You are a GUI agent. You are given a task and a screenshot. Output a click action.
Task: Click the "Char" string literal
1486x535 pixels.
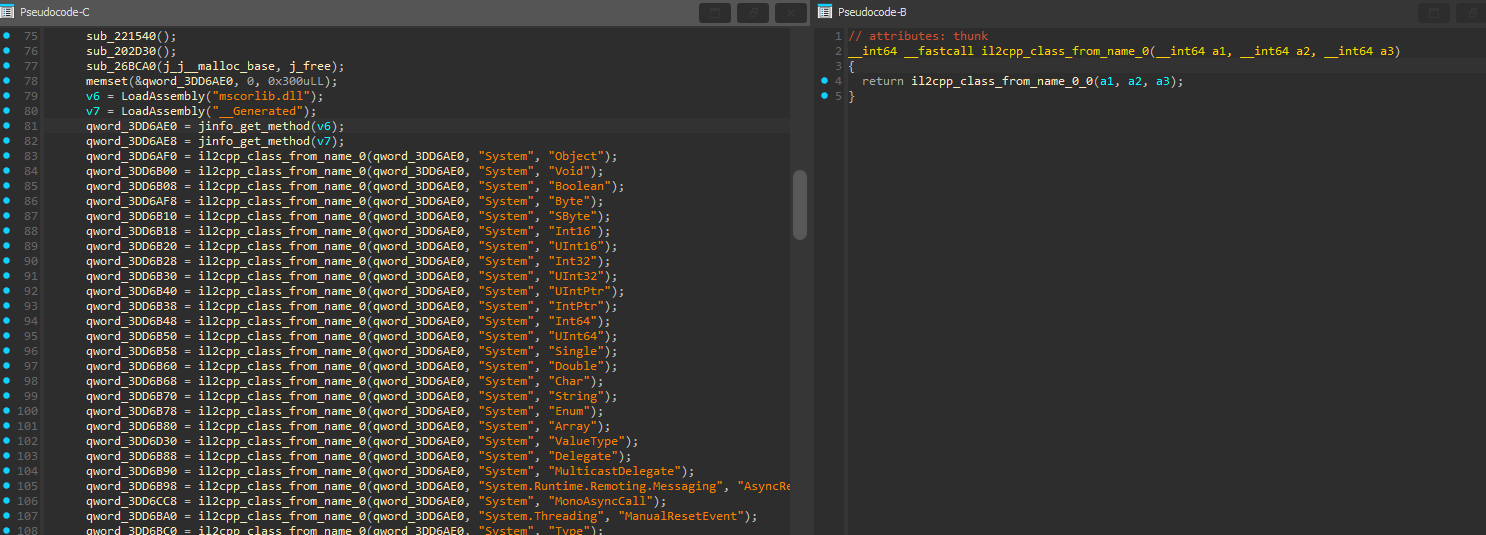570,381
